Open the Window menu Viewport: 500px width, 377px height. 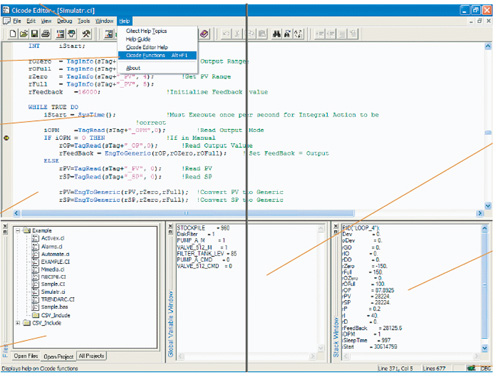point(104,21)
